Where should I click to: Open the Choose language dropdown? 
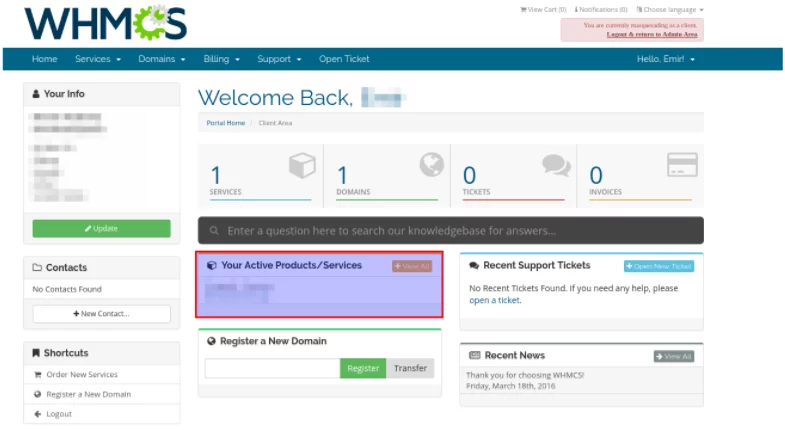pyautogui.click(x=668, y=9)
